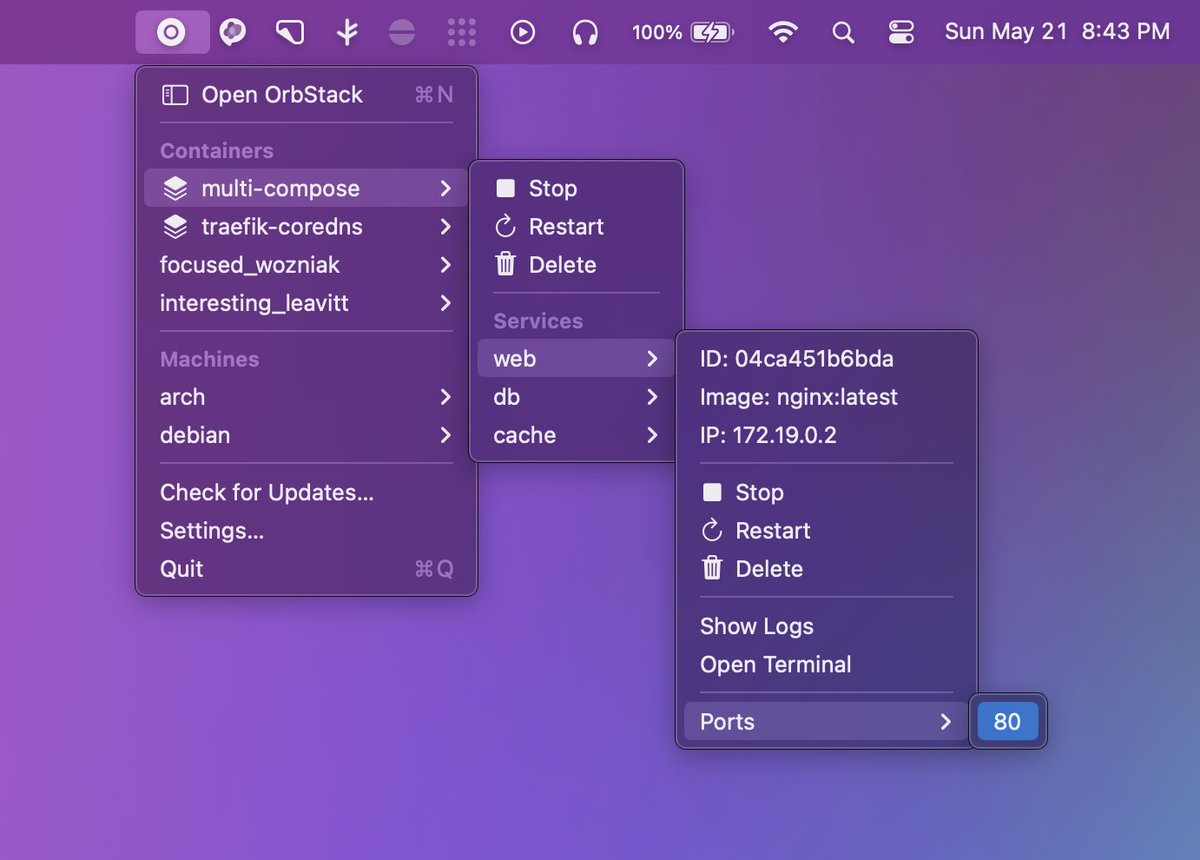Image resolution: width=1200 pixels, height=860 pixels.
Task: Restart the web service container
Action: [x=826, y=530]
